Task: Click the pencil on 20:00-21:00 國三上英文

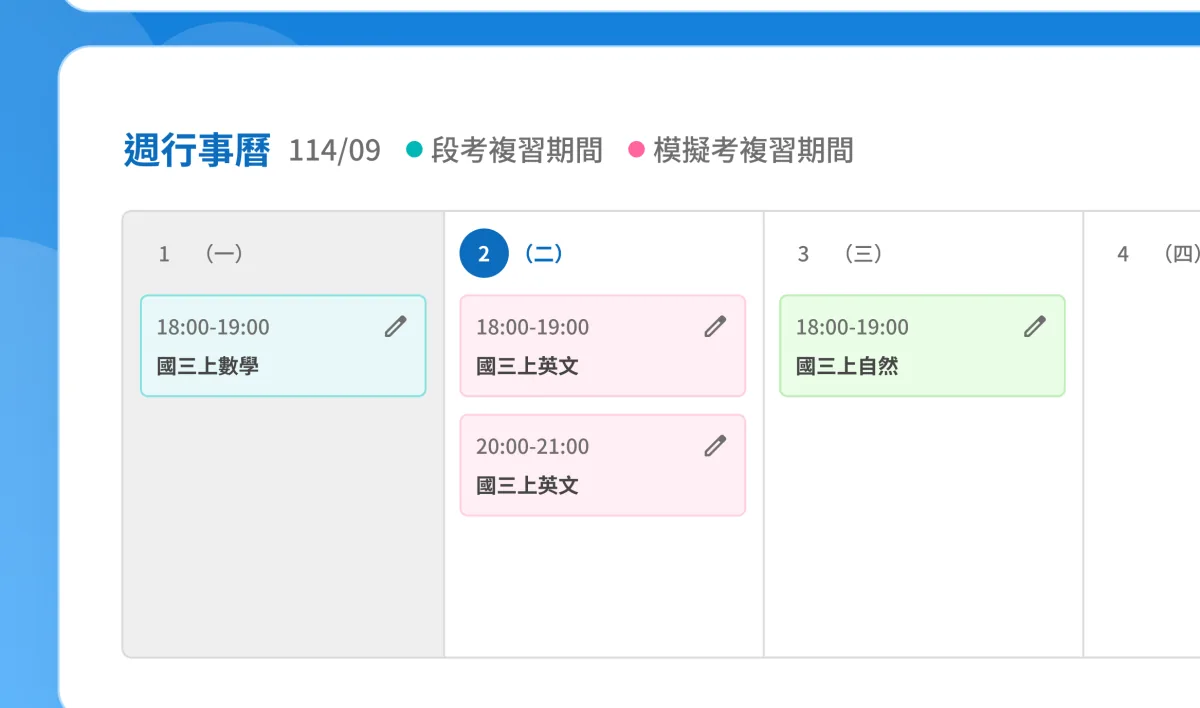Action: coord(715,445)
